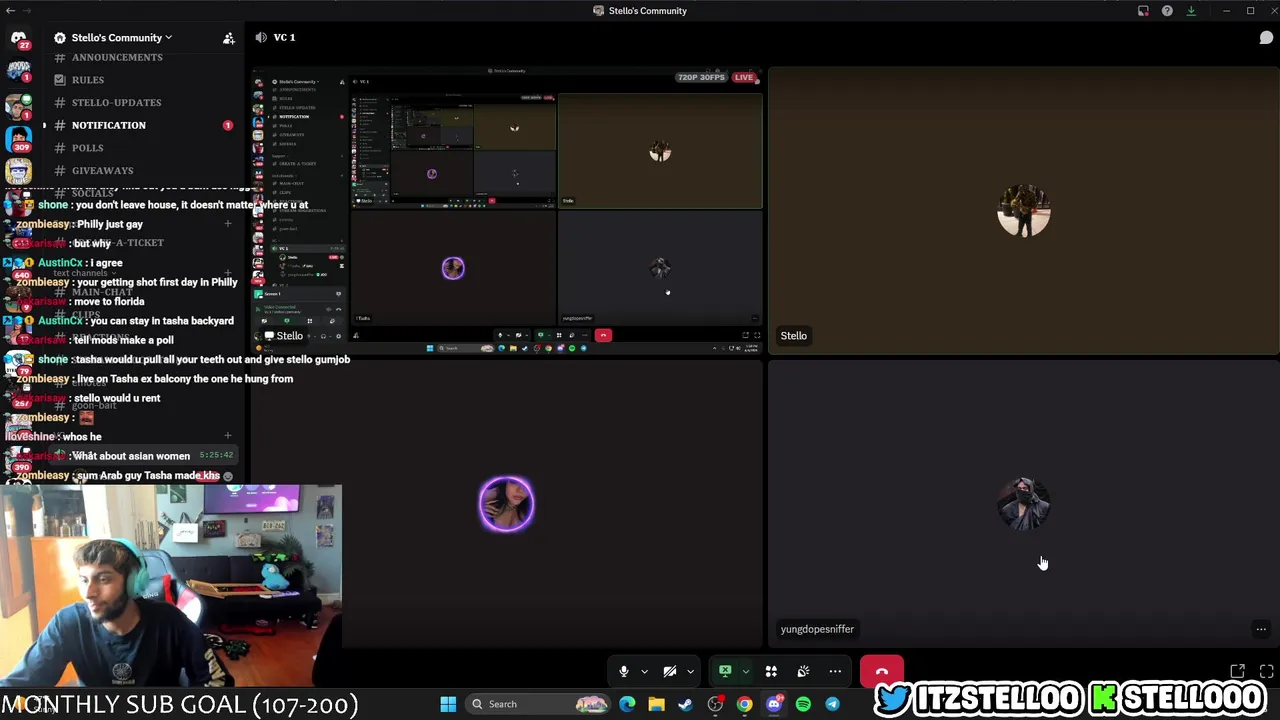
Task: Open the RULES channel
Action: [88, 80]
